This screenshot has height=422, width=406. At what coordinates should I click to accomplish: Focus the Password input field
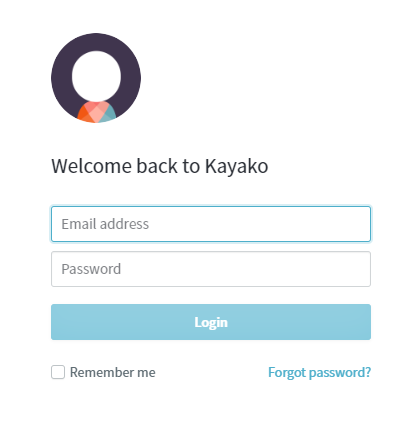point(211,269)
